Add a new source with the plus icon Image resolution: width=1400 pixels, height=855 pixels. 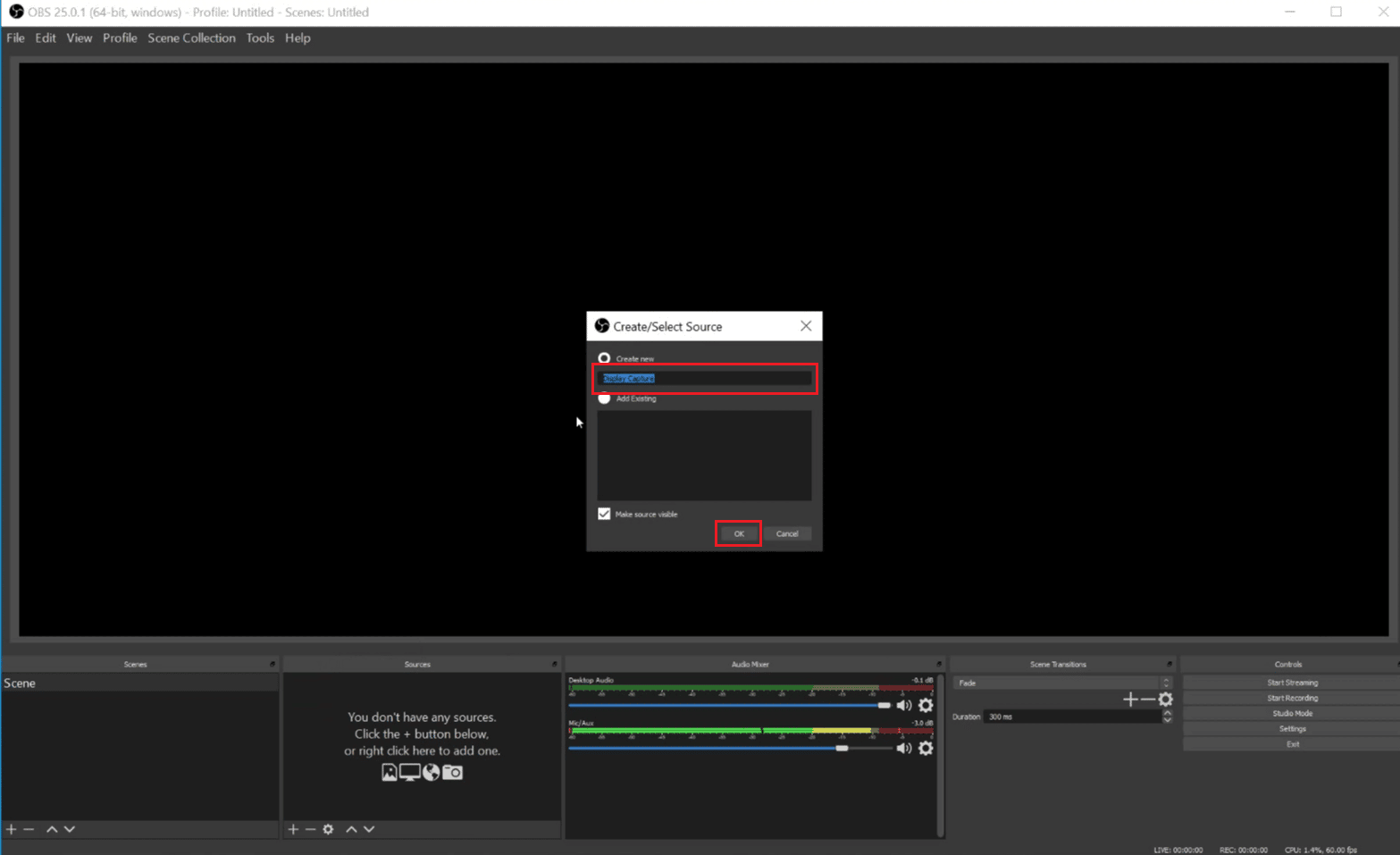293,829
